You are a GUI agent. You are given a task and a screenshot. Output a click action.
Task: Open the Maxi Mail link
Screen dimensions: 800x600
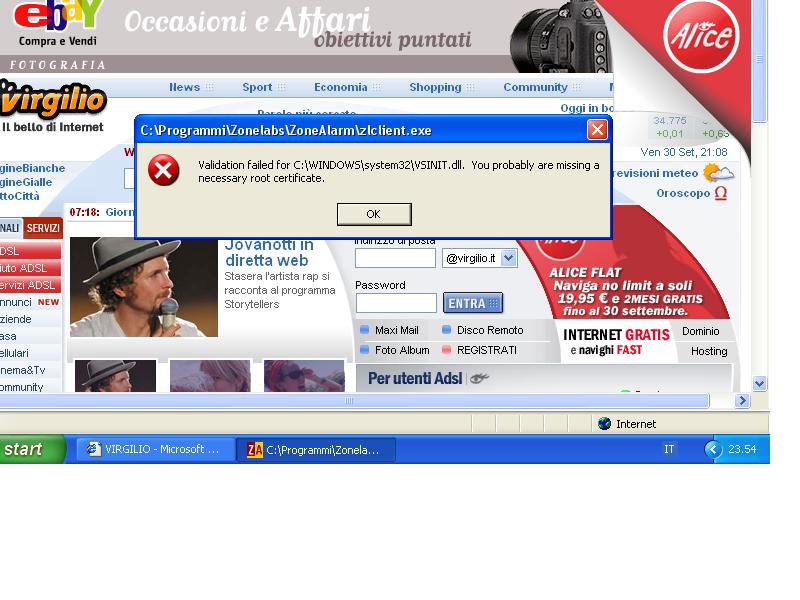pos(396,330)
